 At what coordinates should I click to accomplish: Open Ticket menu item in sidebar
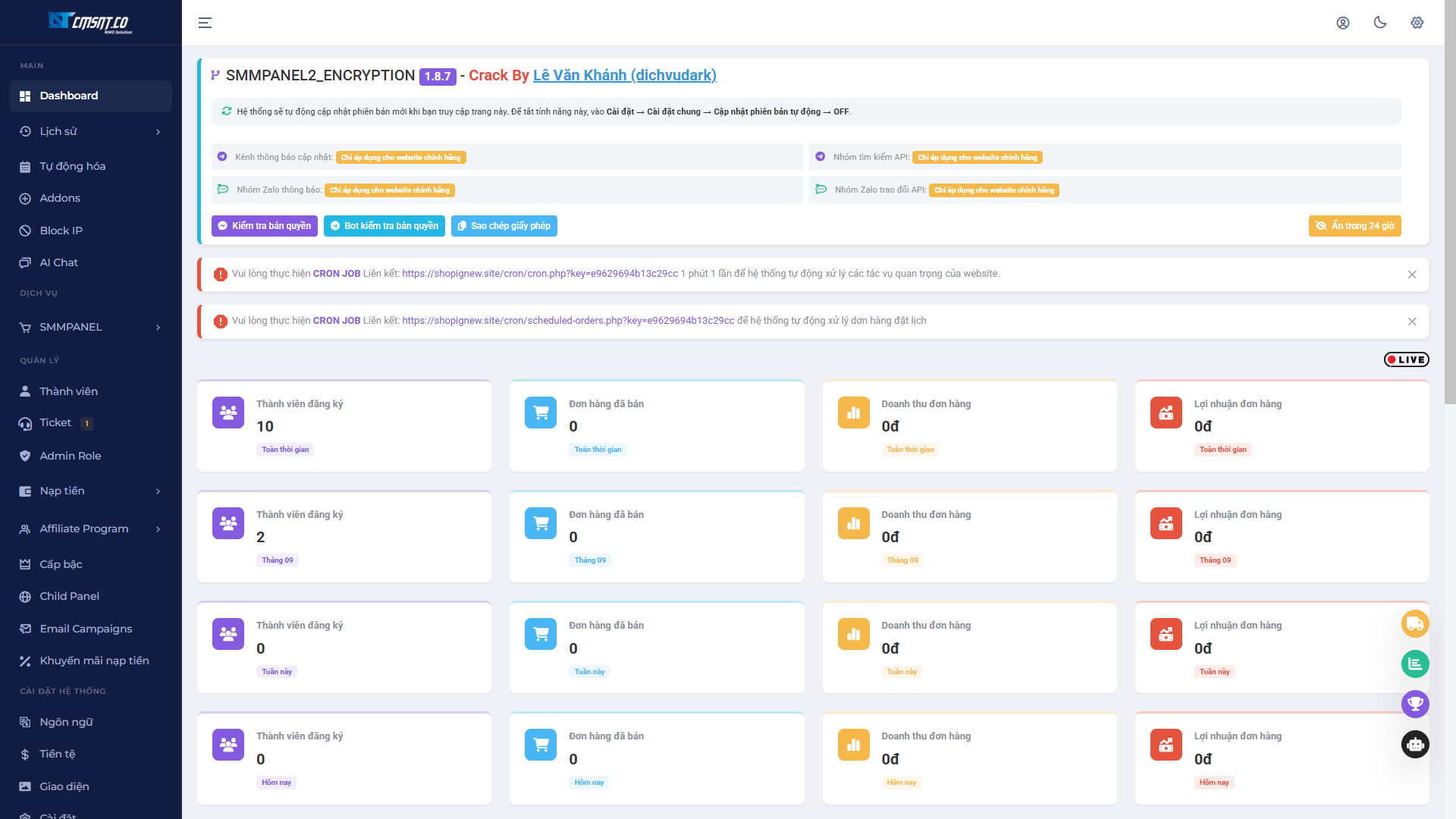(x=56, y=422)
